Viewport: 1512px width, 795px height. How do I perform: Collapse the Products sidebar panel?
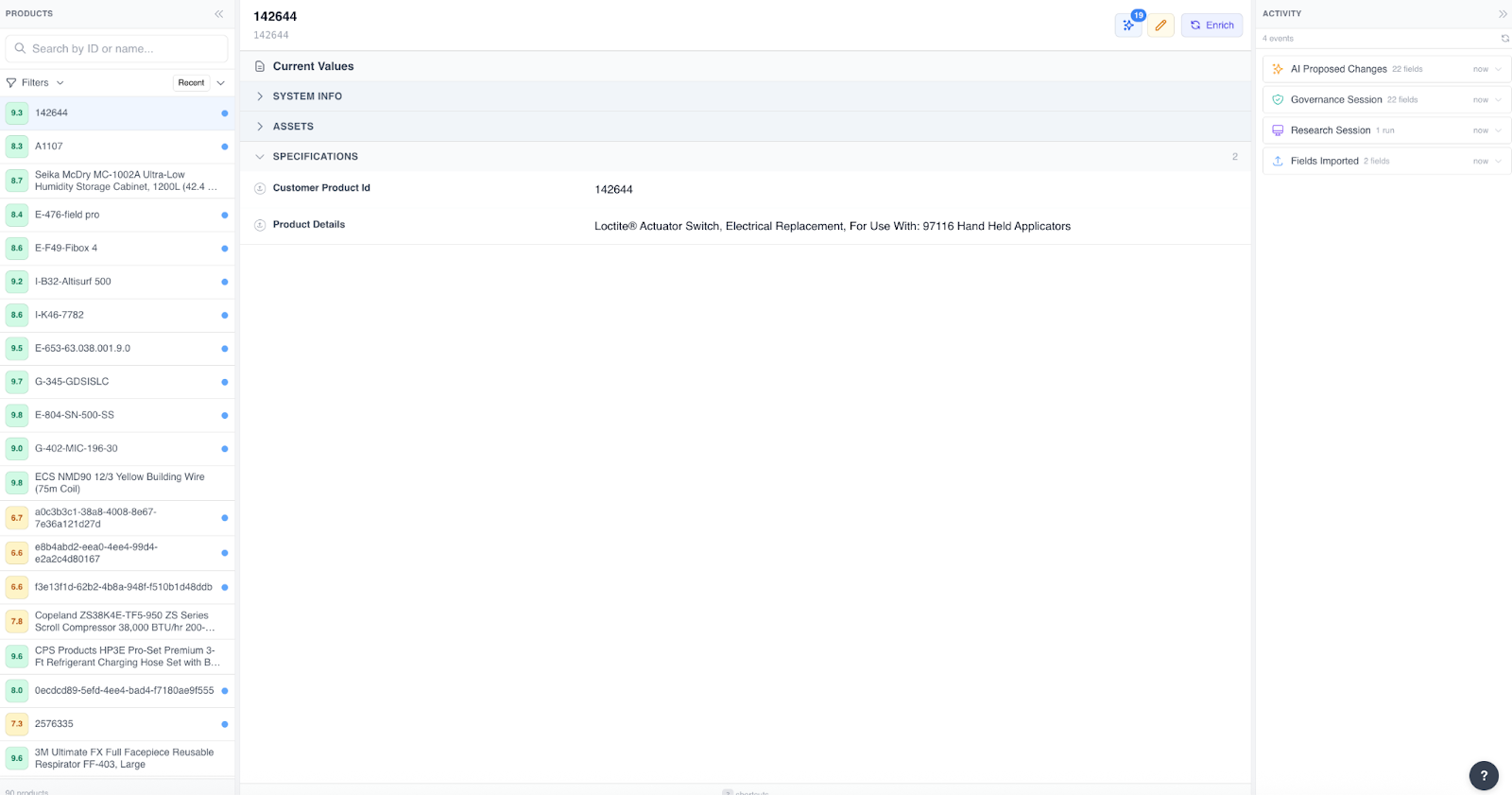(x=219, y=14)
